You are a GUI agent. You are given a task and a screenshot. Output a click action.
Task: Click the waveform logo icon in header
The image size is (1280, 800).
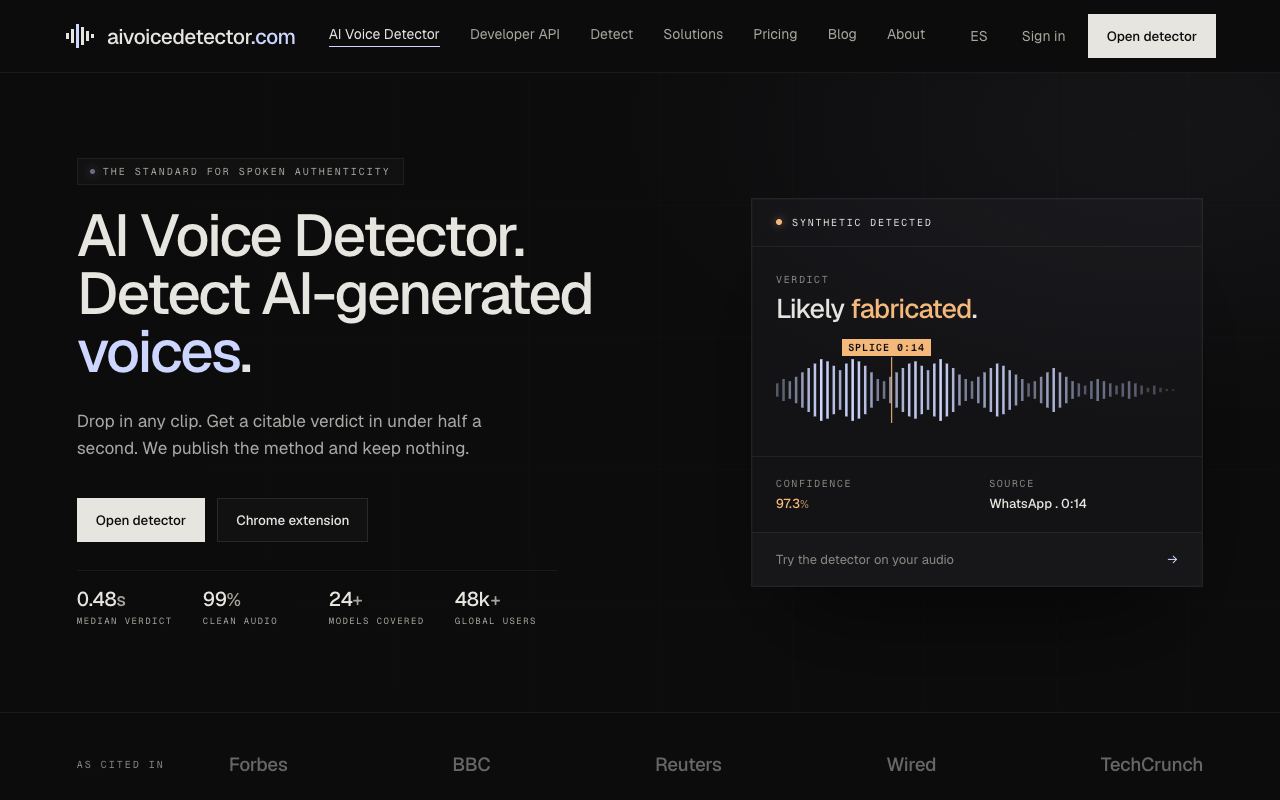[x=80, y=36]
